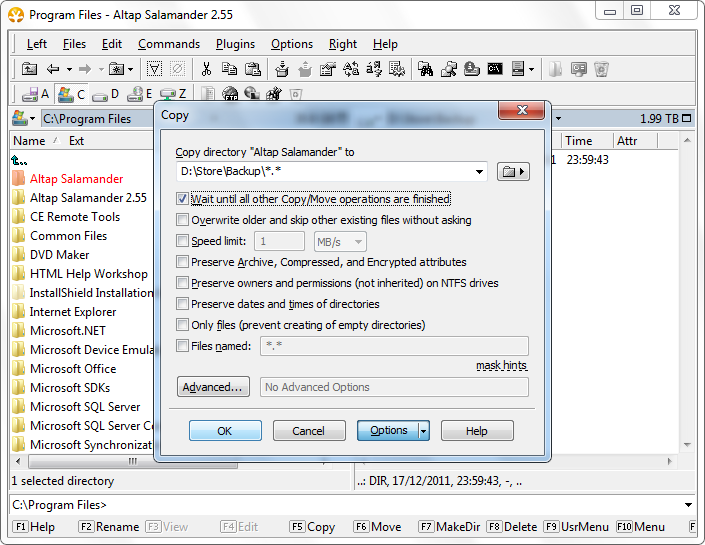Viewport: 705px width, 545px height.
Task: Check Preserve dates and times of directories
Action: 182,304
